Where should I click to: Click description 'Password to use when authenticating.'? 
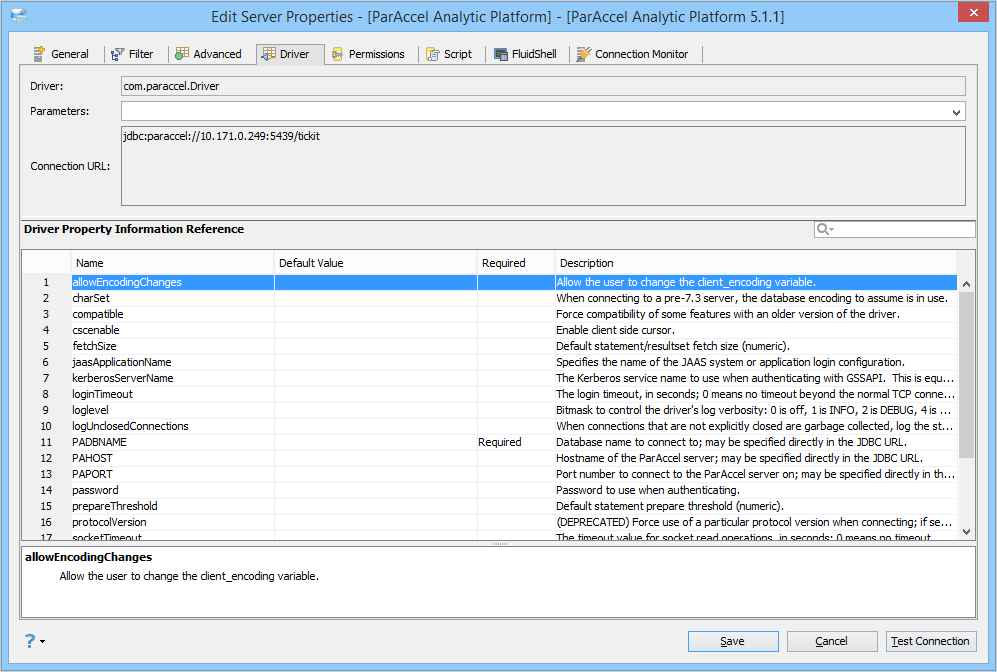point(648,490)
